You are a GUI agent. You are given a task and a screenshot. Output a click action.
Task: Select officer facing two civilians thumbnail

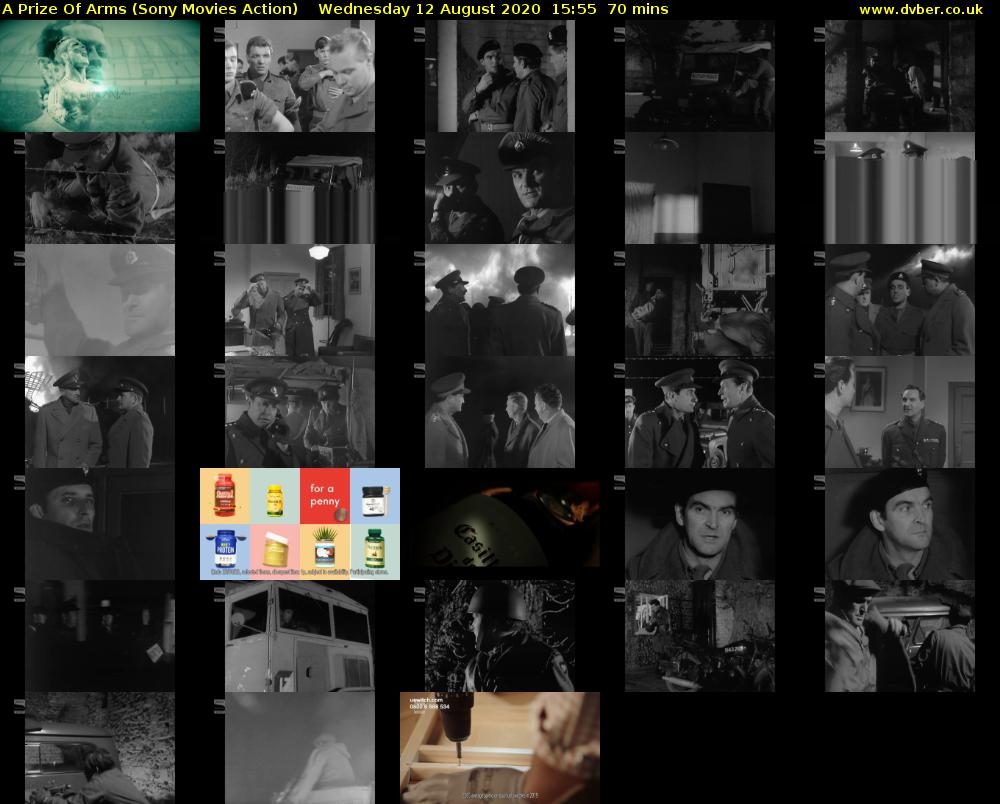(x=500, y=412)
